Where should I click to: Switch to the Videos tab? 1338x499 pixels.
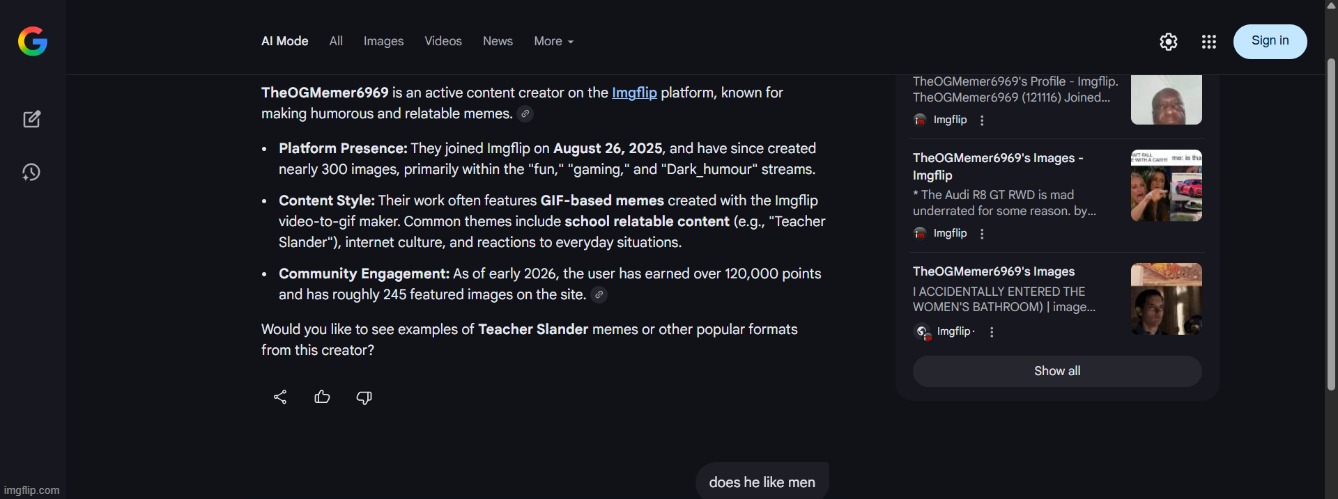[x=443, y=41]
